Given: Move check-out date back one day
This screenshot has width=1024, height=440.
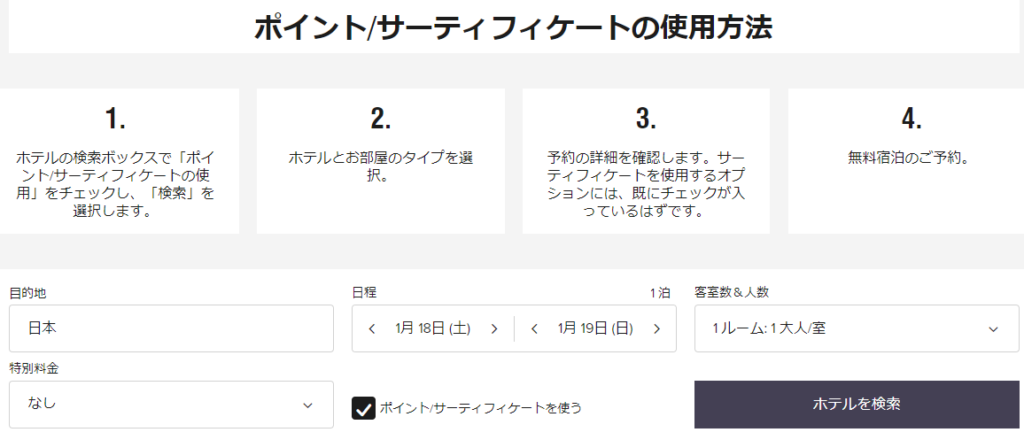Looking at the screenshot, I should pyautogui.click(x=535, y=328).
